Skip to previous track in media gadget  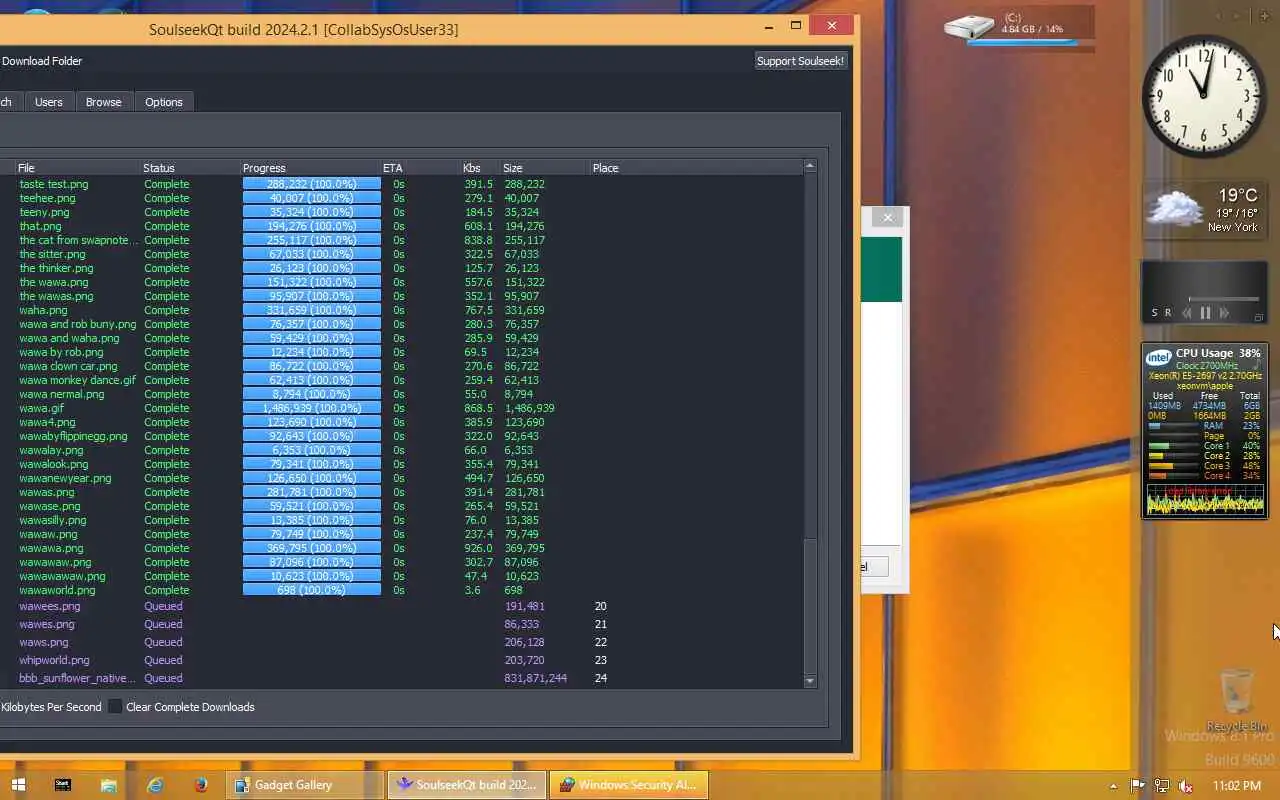pos(1187,313)
